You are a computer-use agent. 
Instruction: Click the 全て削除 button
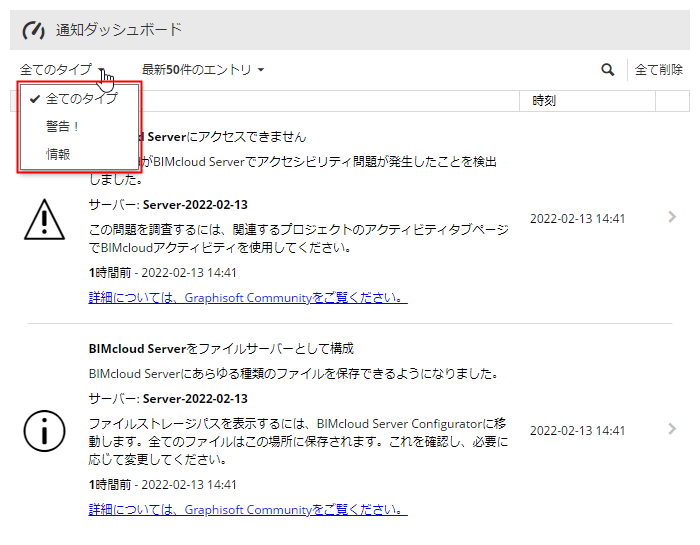(658, 70)
